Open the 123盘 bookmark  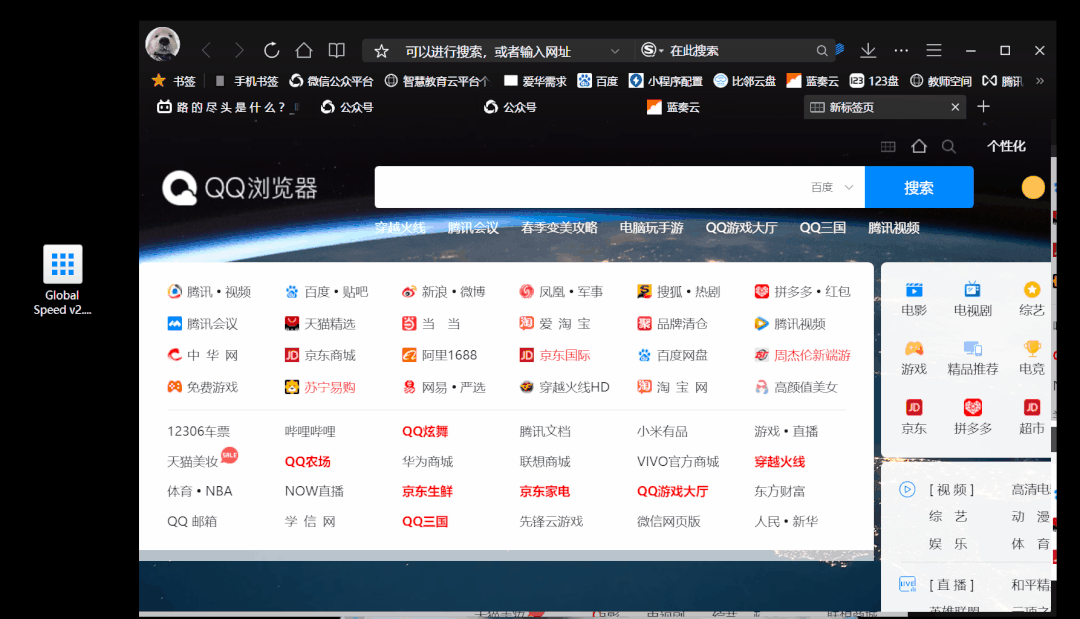point(874,81)
